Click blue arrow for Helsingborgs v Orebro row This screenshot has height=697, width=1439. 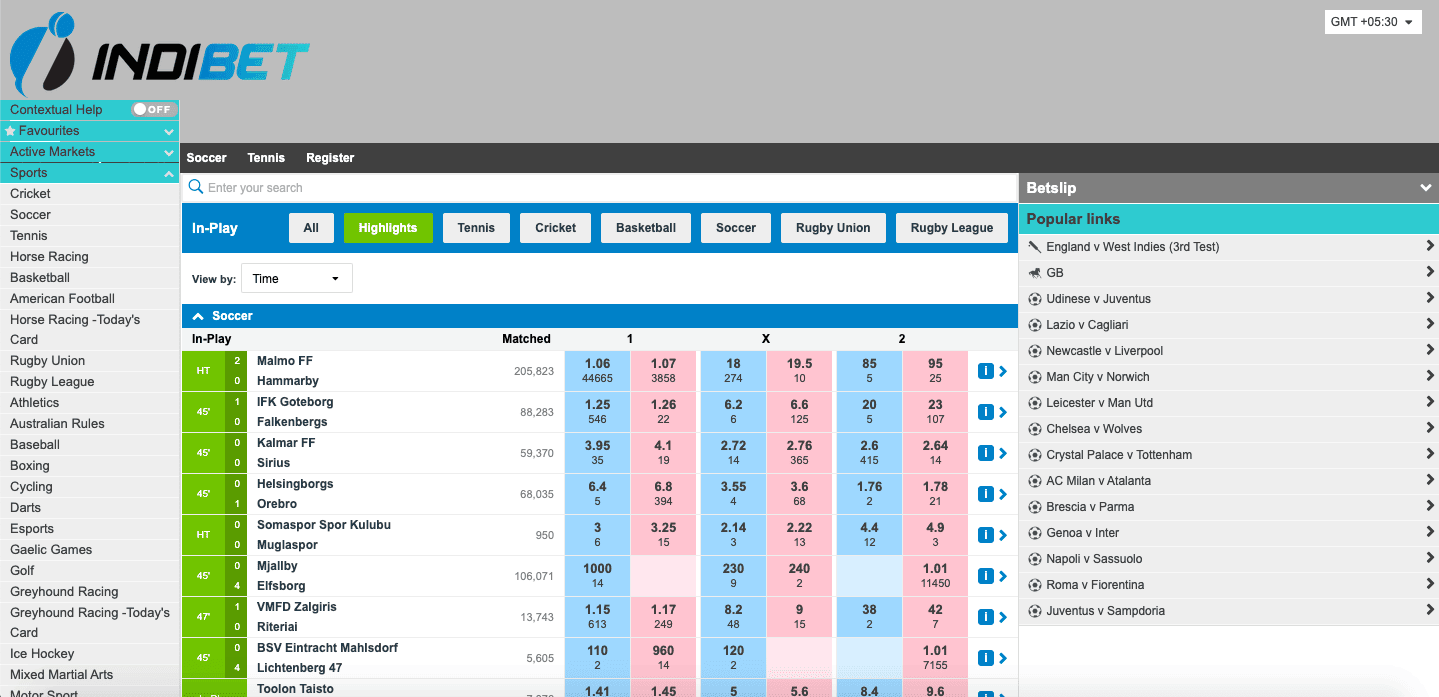[1003, 494]
